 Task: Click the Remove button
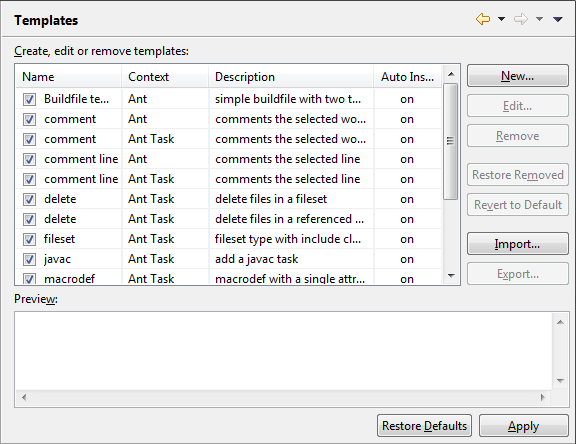(518, 136)
